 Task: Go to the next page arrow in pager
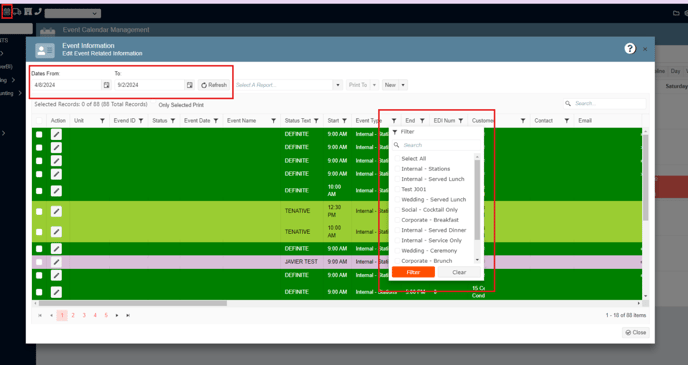(x=117, y=315)
